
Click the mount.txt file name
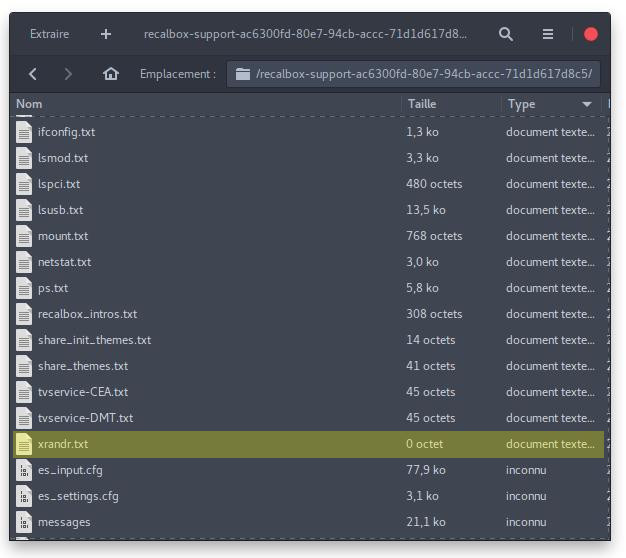click(x=63, y=236)
